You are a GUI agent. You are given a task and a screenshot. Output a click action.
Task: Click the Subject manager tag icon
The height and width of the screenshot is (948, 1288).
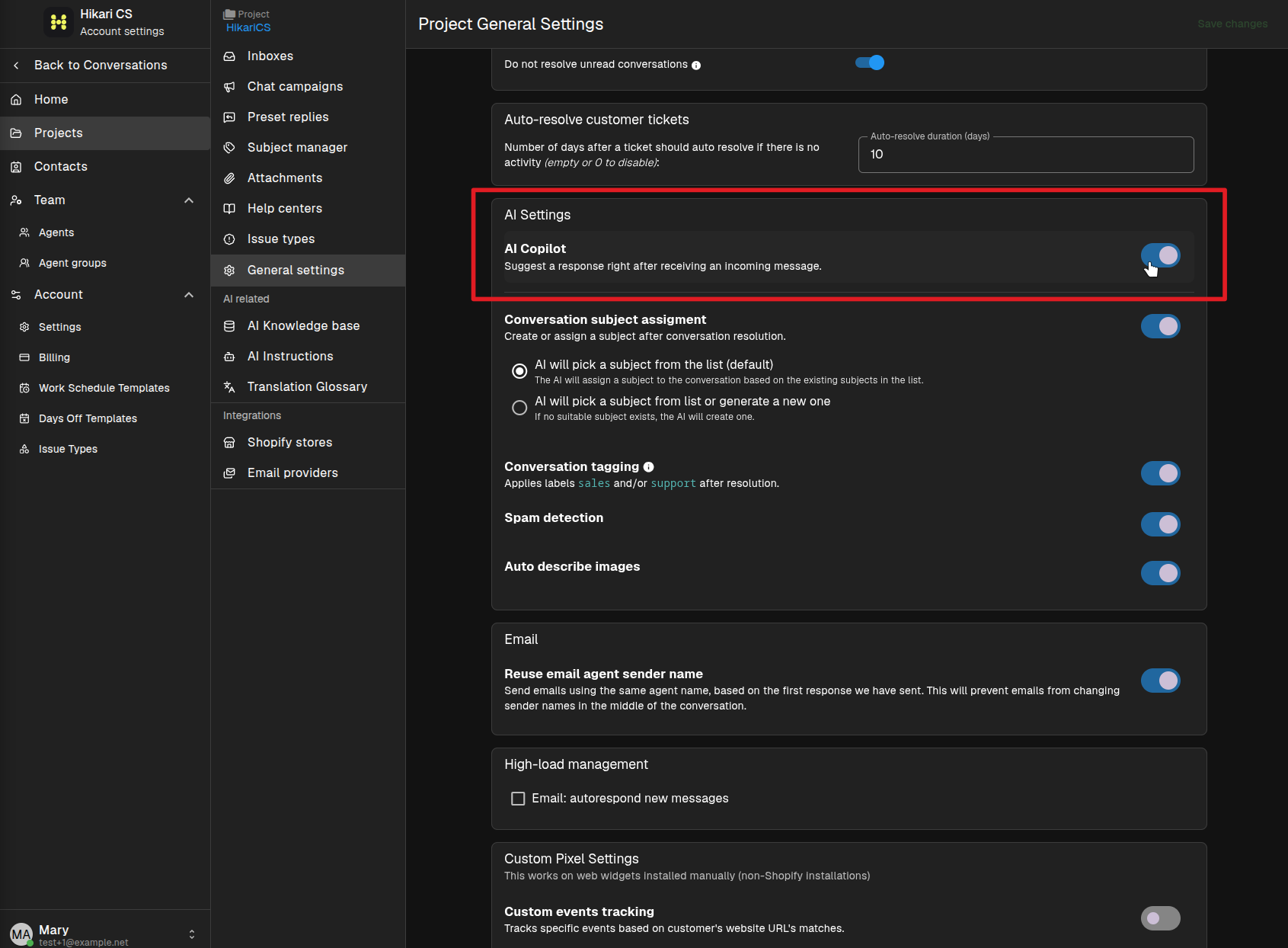(x=229, y=148)
